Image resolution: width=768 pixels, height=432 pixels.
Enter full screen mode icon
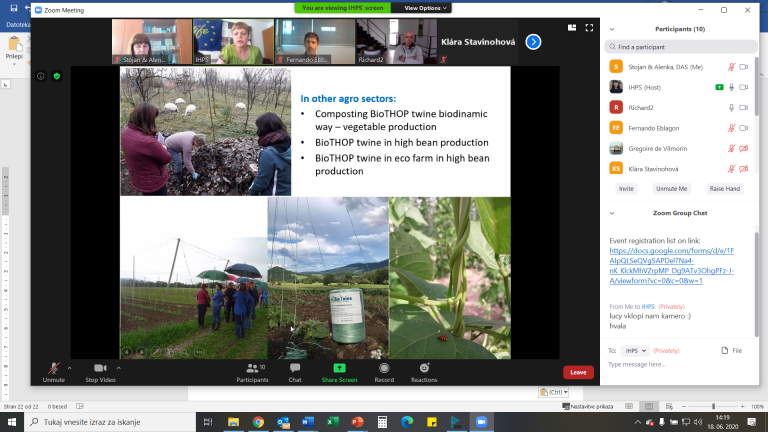click(x=589, y=28)
